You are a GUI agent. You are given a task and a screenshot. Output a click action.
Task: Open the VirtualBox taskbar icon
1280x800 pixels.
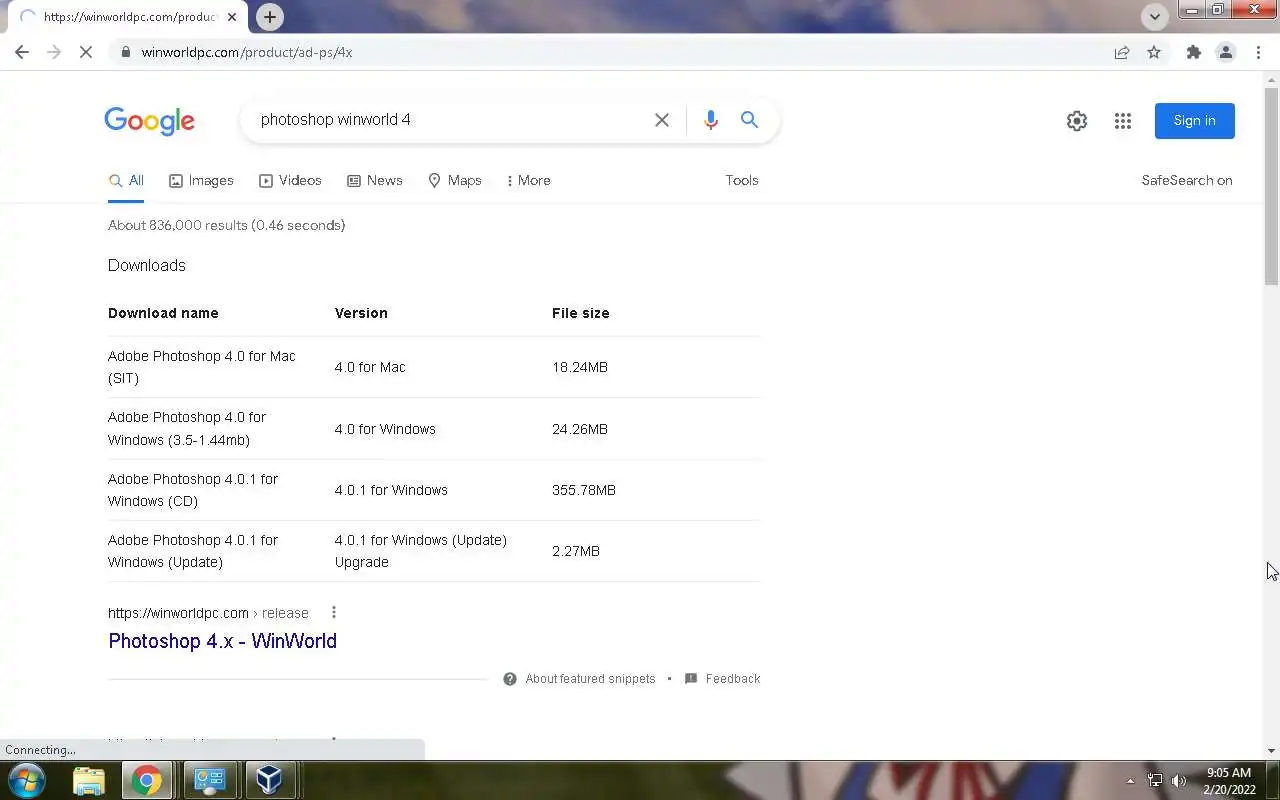pyautogui.click(x=269, y=780)
